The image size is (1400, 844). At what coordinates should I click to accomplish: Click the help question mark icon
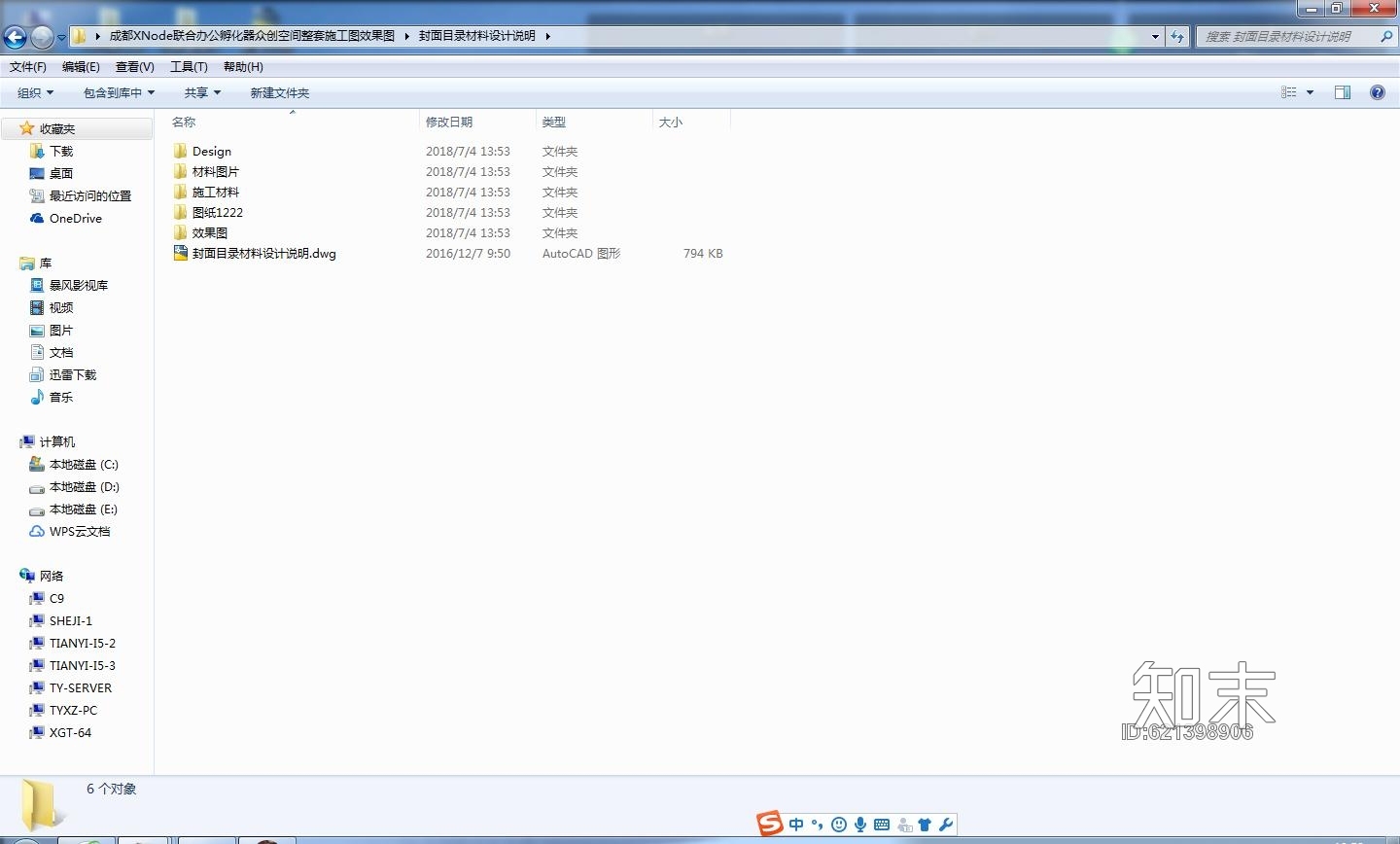[1377, 92]
